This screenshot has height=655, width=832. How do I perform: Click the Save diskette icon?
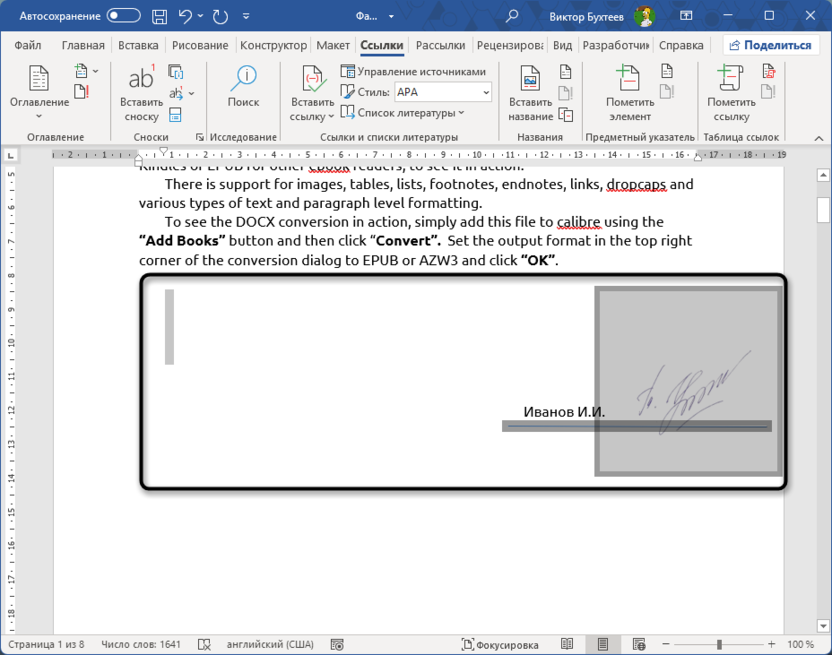[160, 16]
